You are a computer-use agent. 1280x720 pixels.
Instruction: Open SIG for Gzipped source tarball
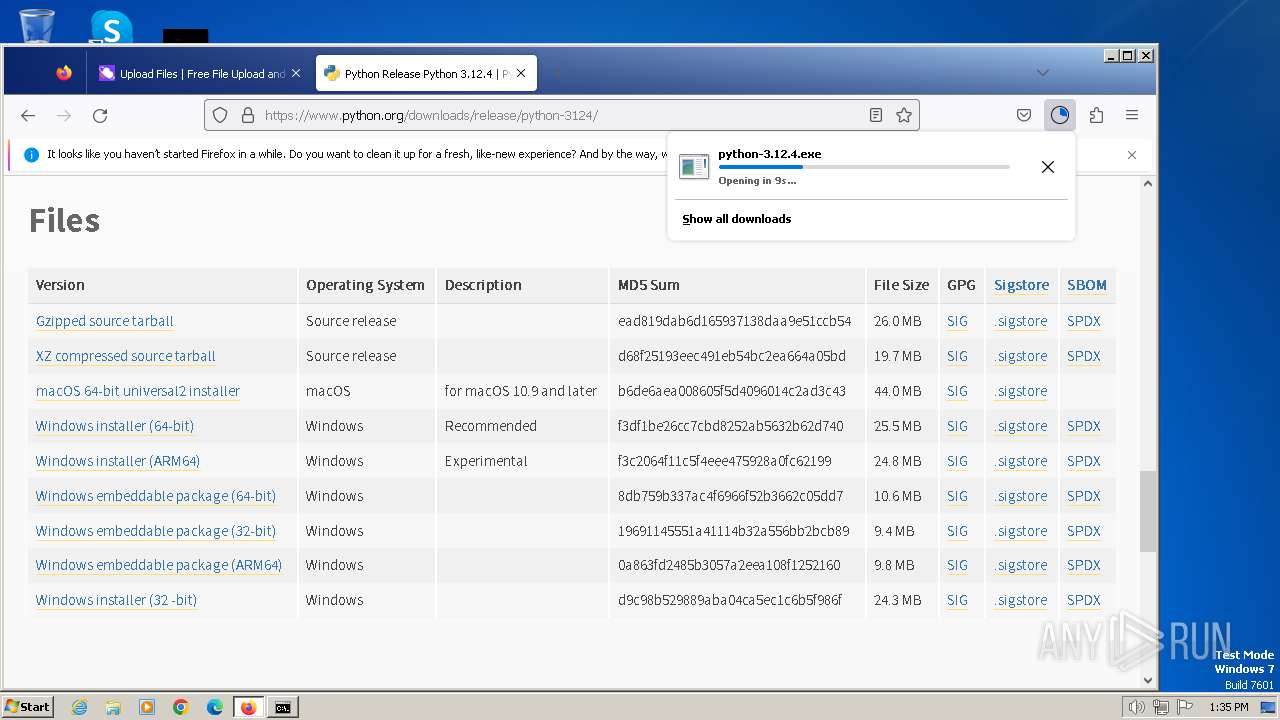pyautogui.click(x=958, y=321)
